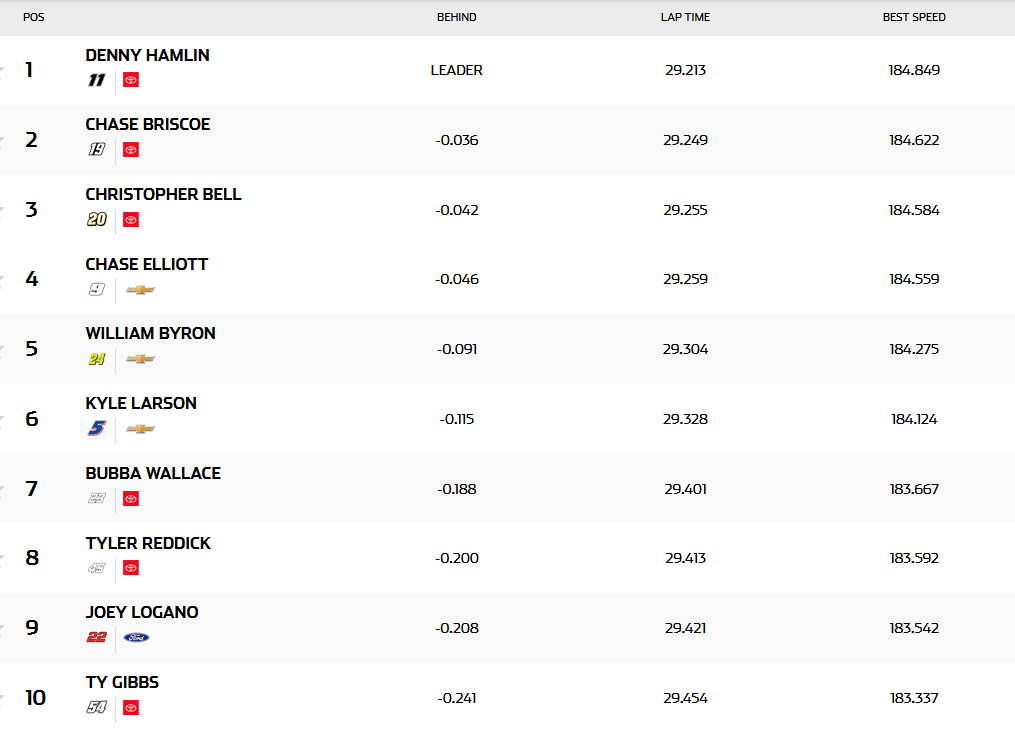
Task: Select William Byron's lap time 29.304
Action: click(x=685, y=349)
